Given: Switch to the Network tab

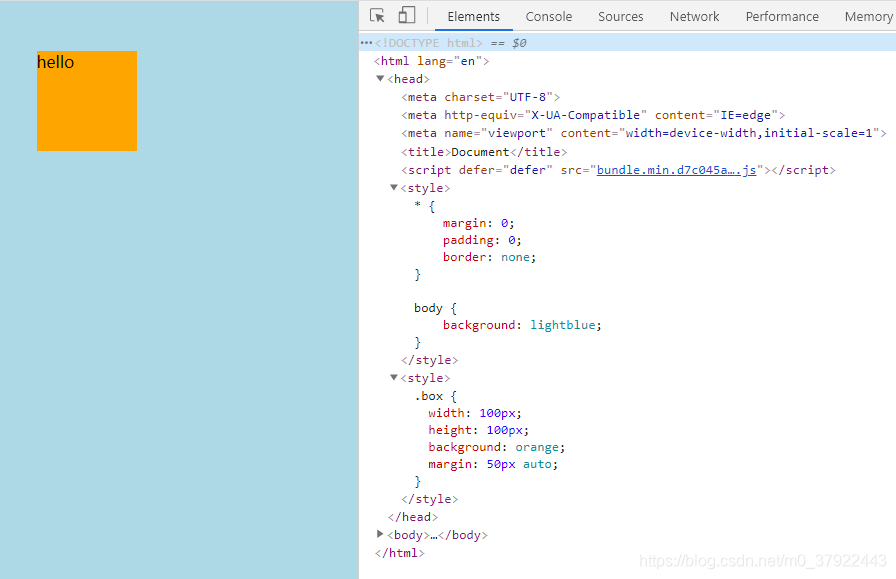Looking at the screenshot, I should pyautogui.click(x=694, y=16).
